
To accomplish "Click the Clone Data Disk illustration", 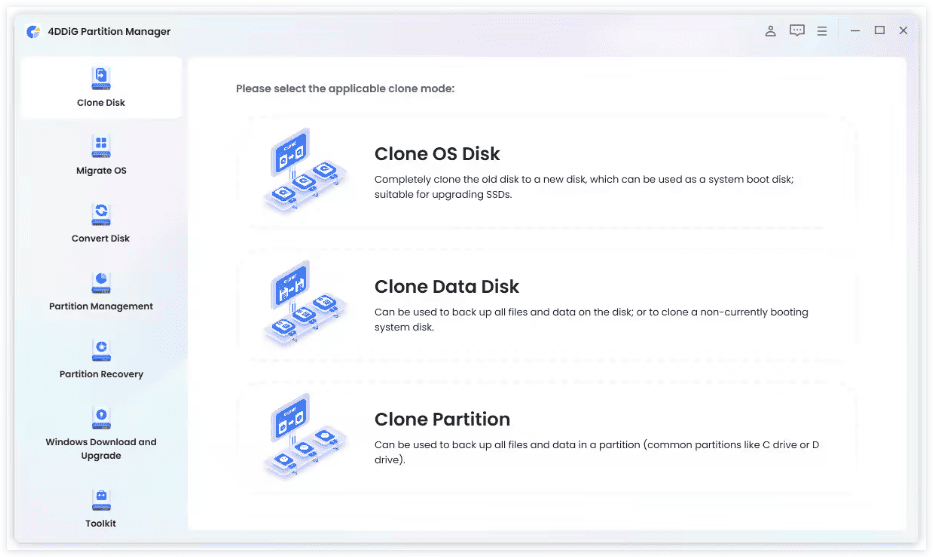I will [305, 302].
